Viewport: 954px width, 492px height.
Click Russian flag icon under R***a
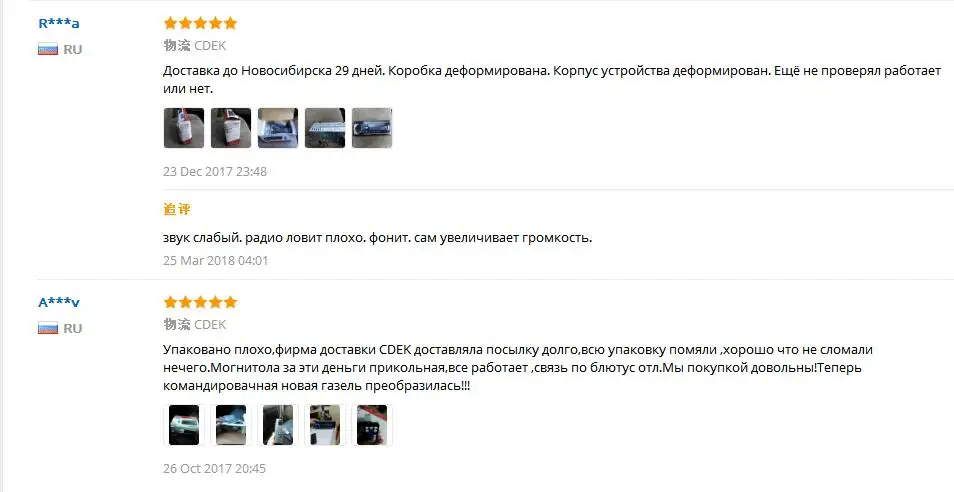click(x=47, y=49)
